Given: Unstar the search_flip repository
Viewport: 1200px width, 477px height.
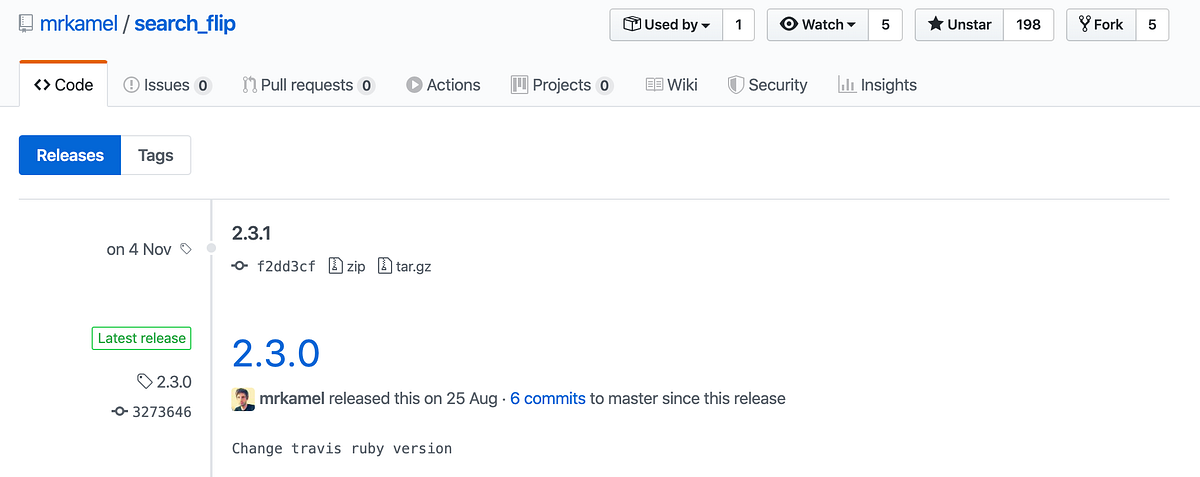Looking at the screenshot, I should [959, 25].
